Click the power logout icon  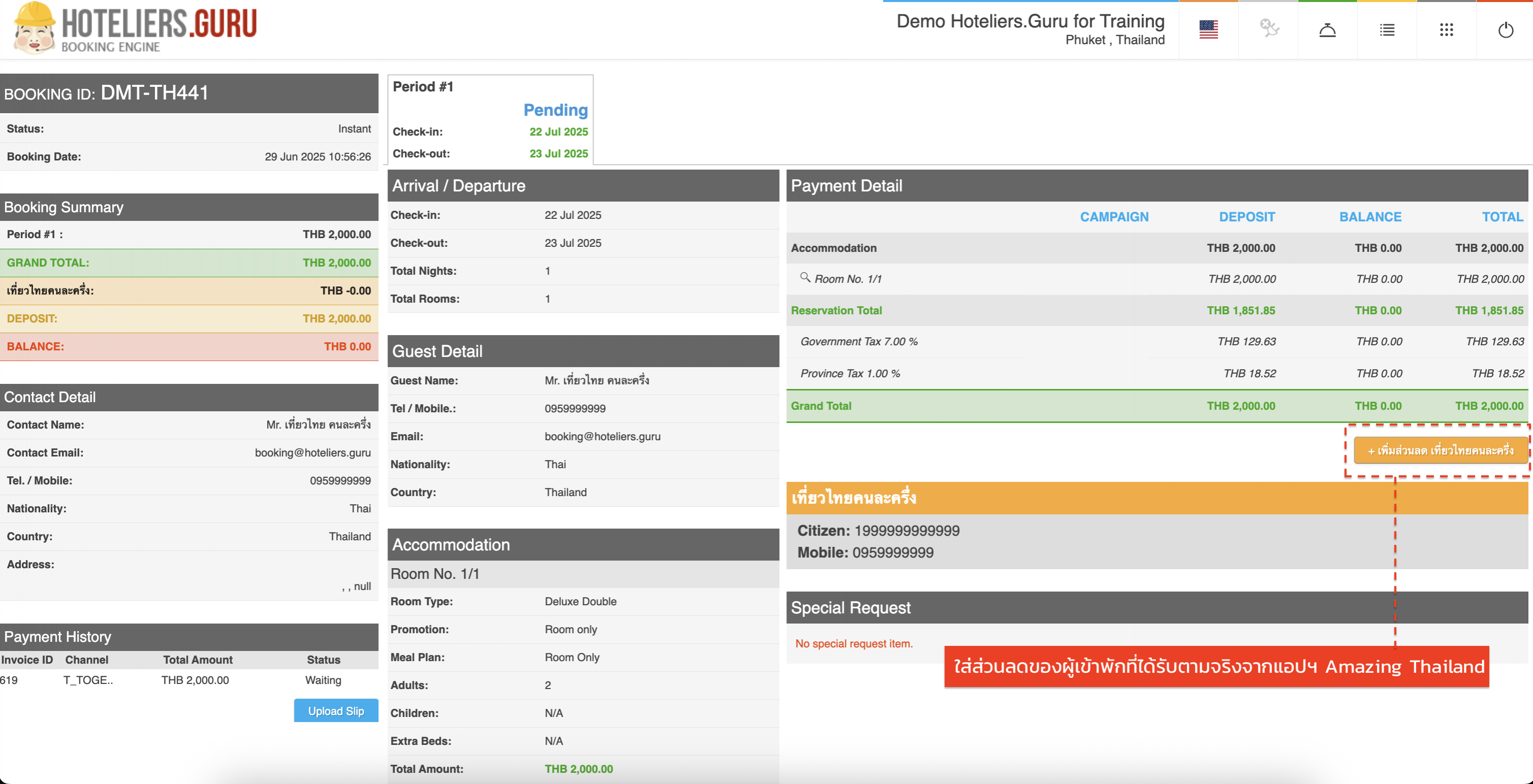tap(1505, 30)
